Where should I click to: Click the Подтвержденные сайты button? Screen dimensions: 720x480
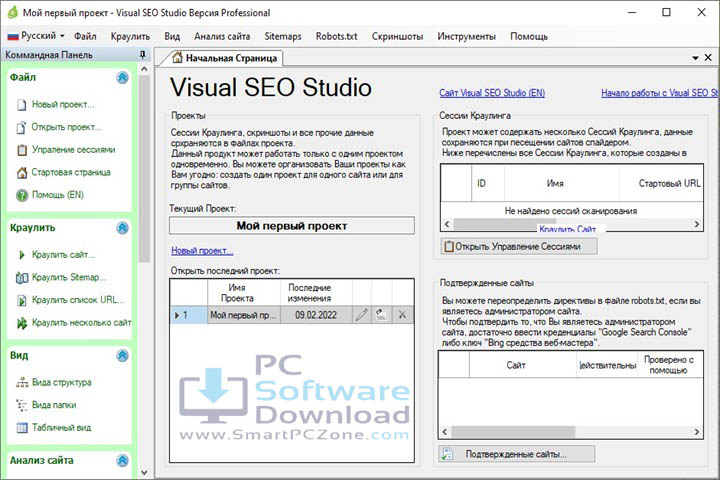[x=517, y=454]
